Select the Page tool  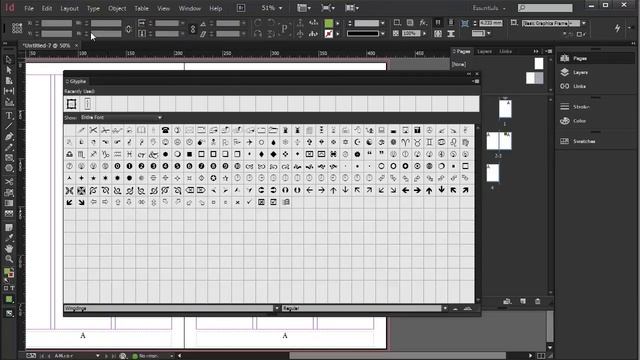pyautogui.click(x=9, y=80)
